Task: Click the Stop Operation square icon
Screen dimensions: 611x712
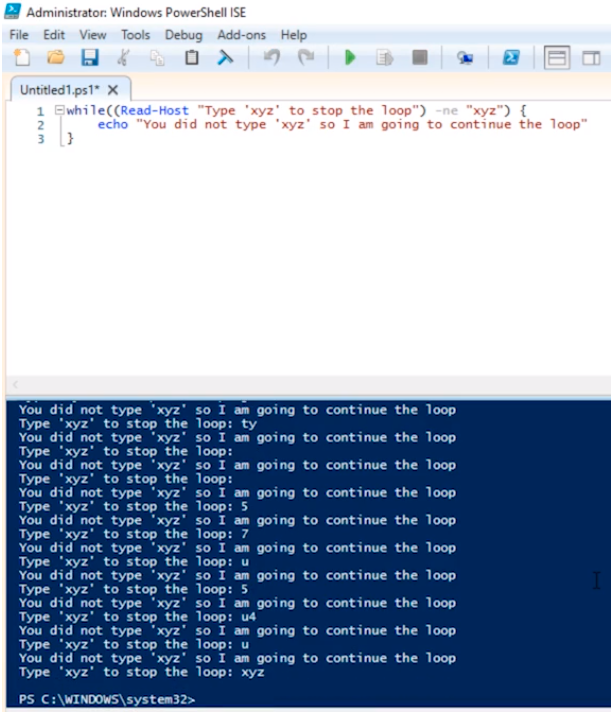Action: [x=420, y=58]
